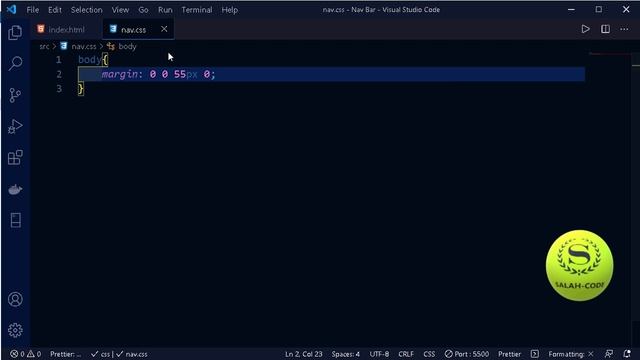Click the terminal icon beside Prettier
This screenshot has width=640, height=360.
535,354
